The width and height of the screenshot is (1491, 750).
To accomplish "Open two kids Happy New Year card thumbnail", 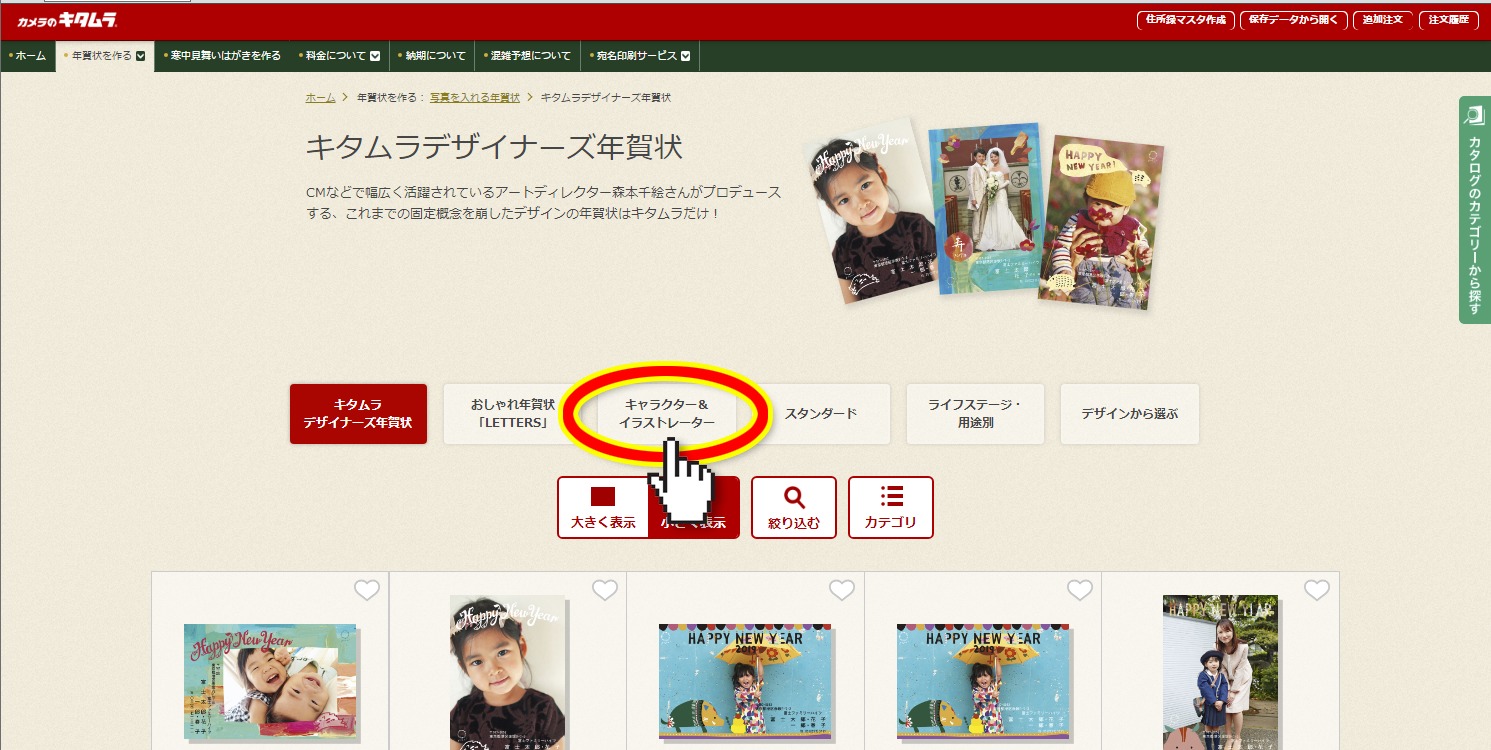I will (270, 682).
